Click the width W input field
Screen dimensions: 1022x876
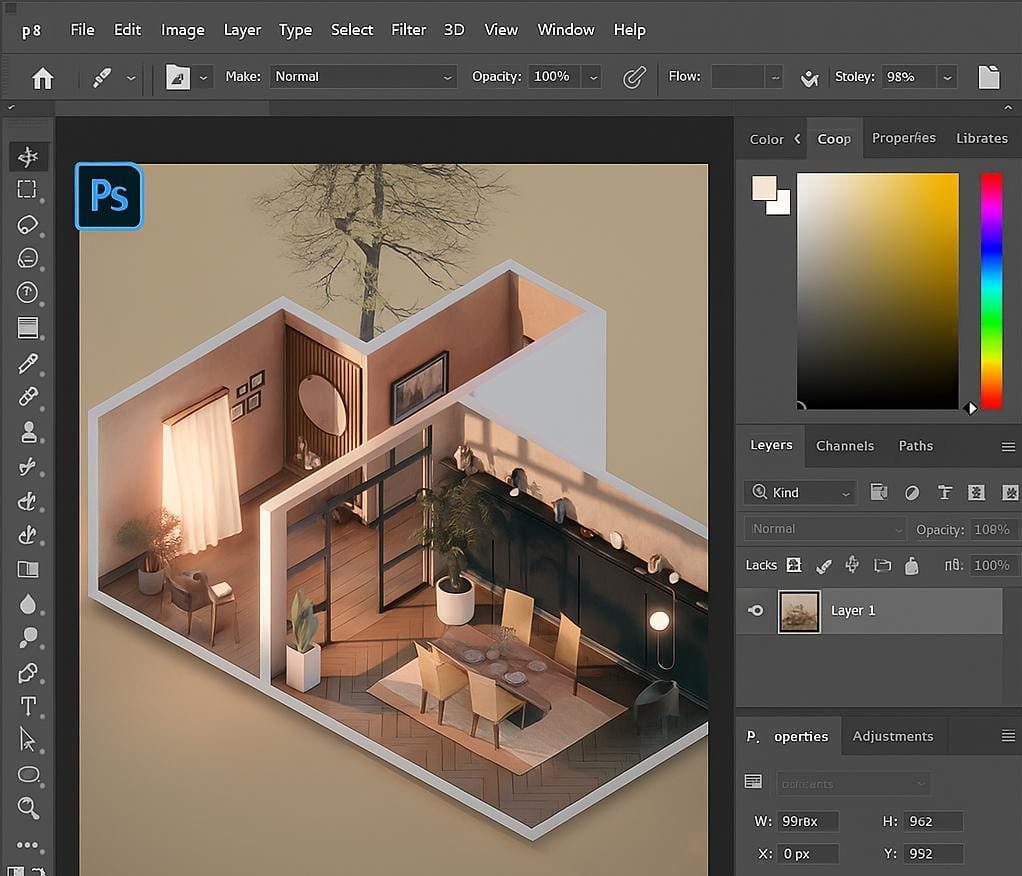(x=808, y=821)
